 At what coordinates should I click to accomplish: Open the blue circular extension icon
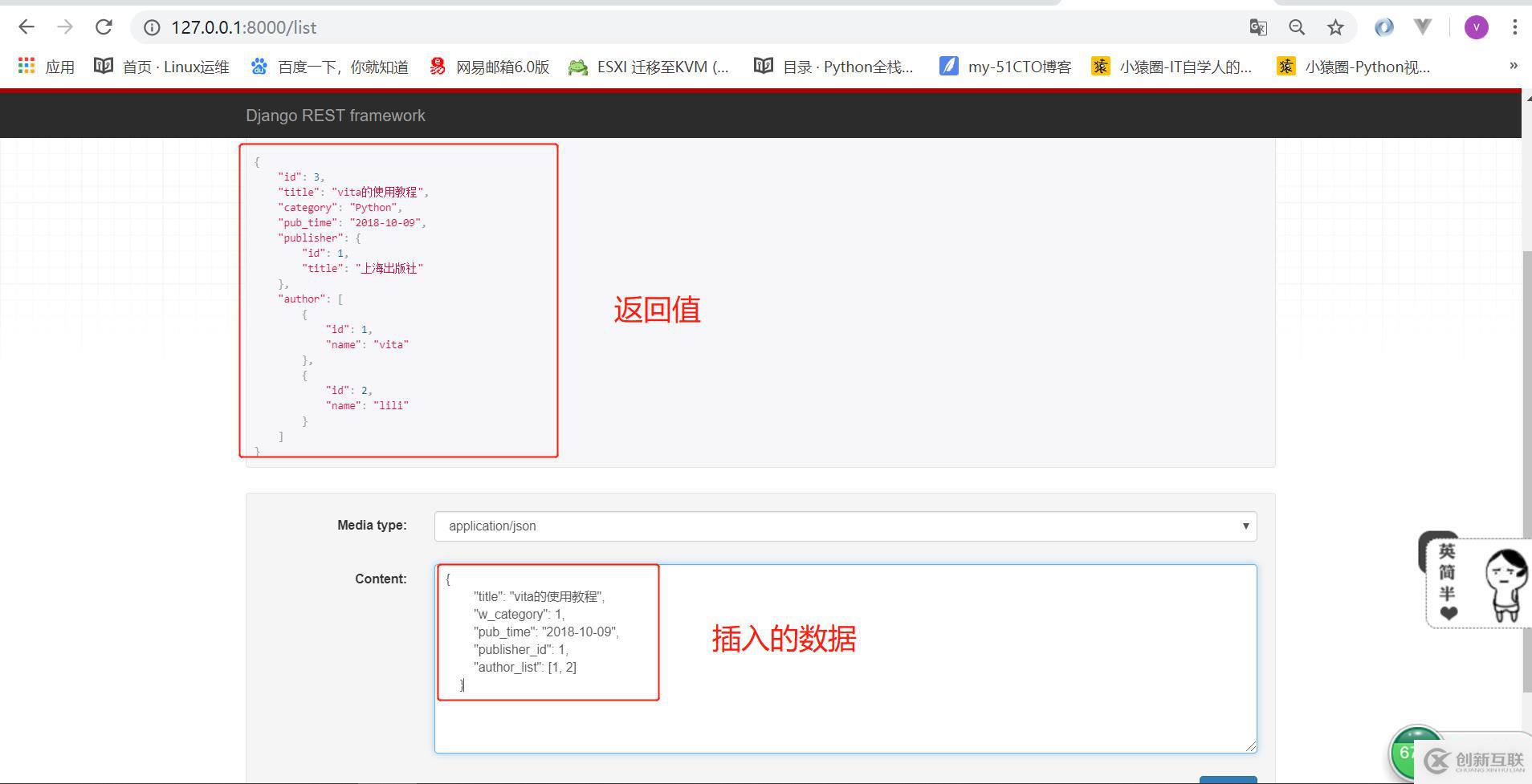(x=1383, y=27)
